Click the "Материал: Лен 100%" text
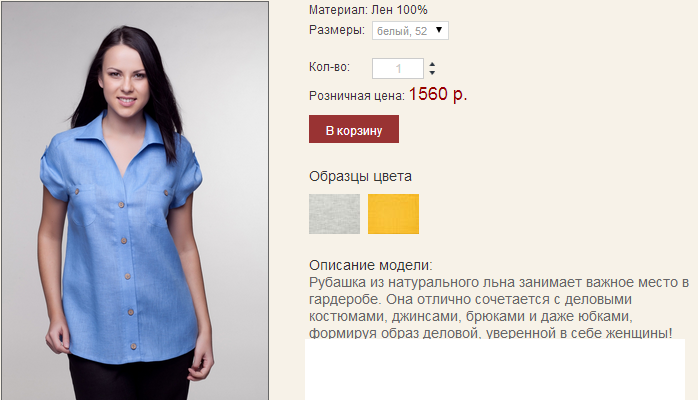The height and width of the screenshot is (400, 698). coord(368,10)
